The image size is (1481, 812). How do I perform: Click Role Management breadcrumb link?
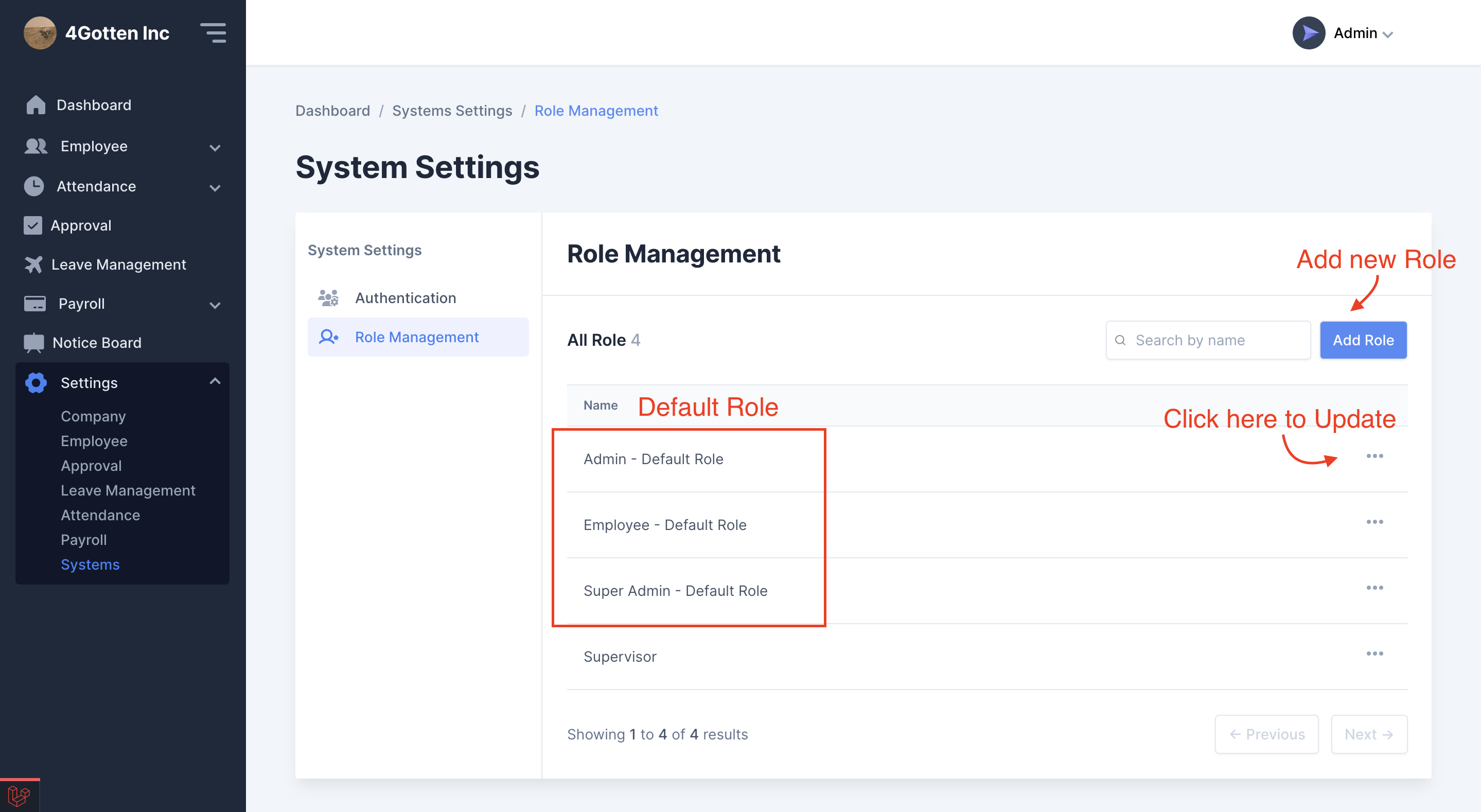point(596,111)
